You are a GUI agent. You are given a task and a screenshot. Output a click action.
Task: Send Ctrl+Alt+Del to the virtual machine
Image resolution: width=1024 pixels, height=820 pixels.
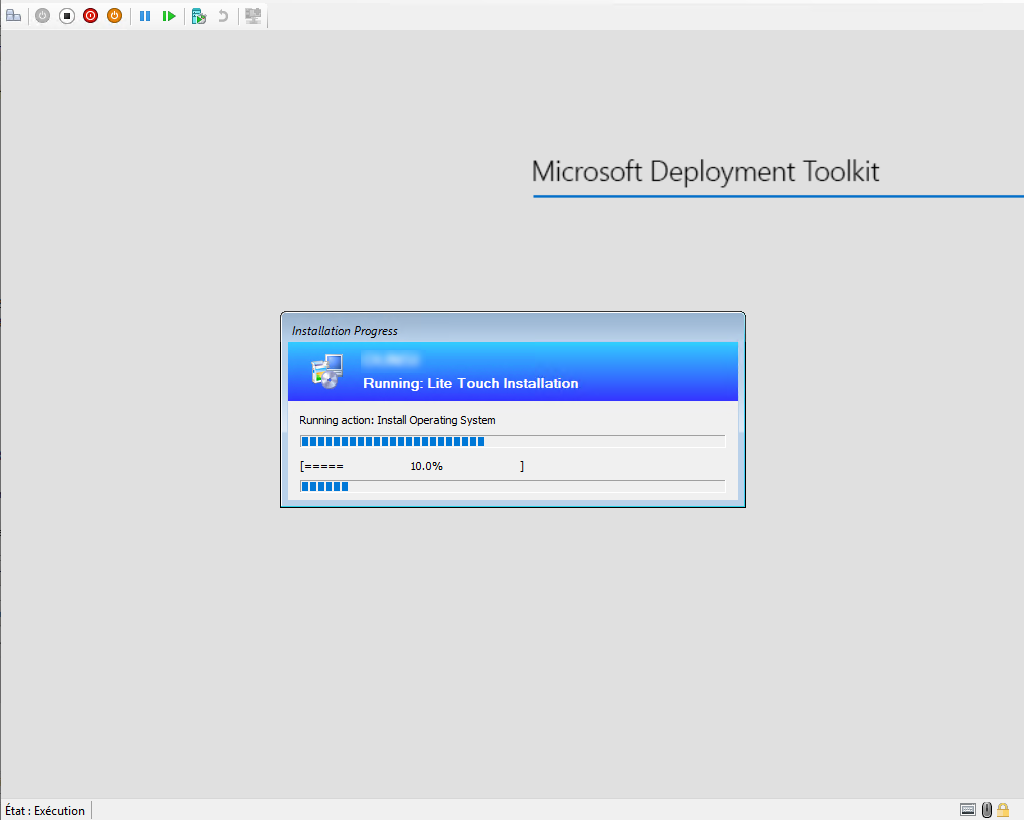[14, 16]
